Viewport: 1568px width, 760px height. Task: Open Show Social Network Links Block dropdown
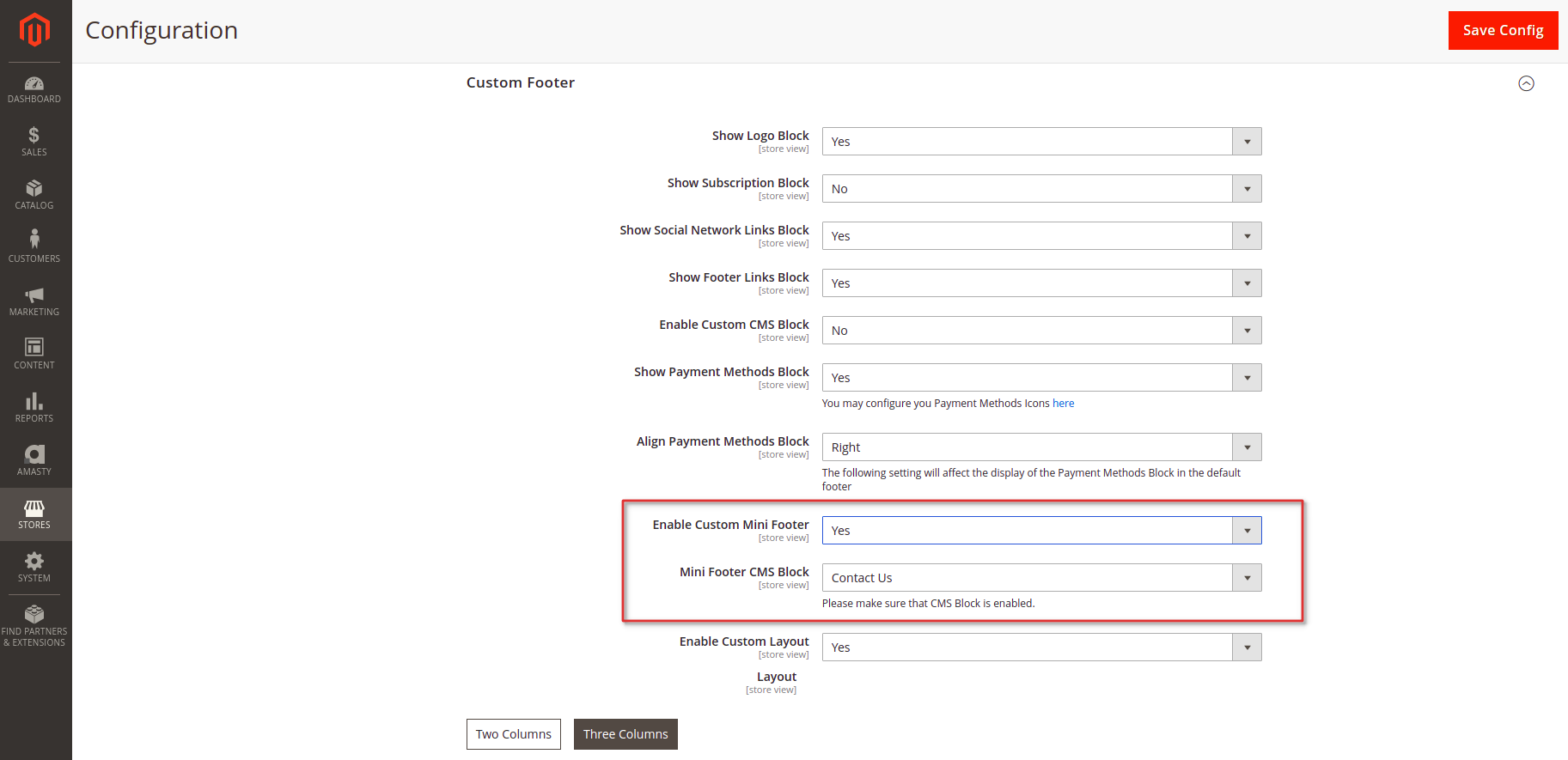(1041, 236)
